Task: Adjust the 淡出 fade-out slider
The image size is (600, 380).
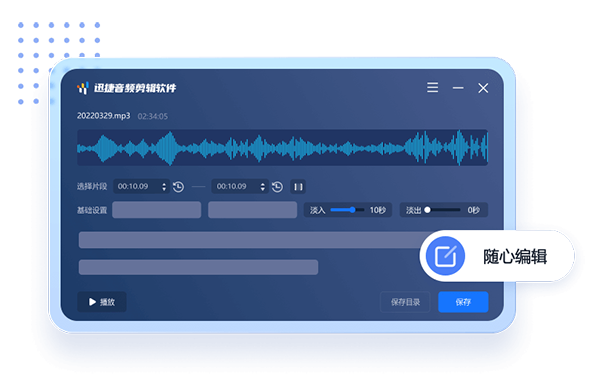Action: (x=442, y=210)
